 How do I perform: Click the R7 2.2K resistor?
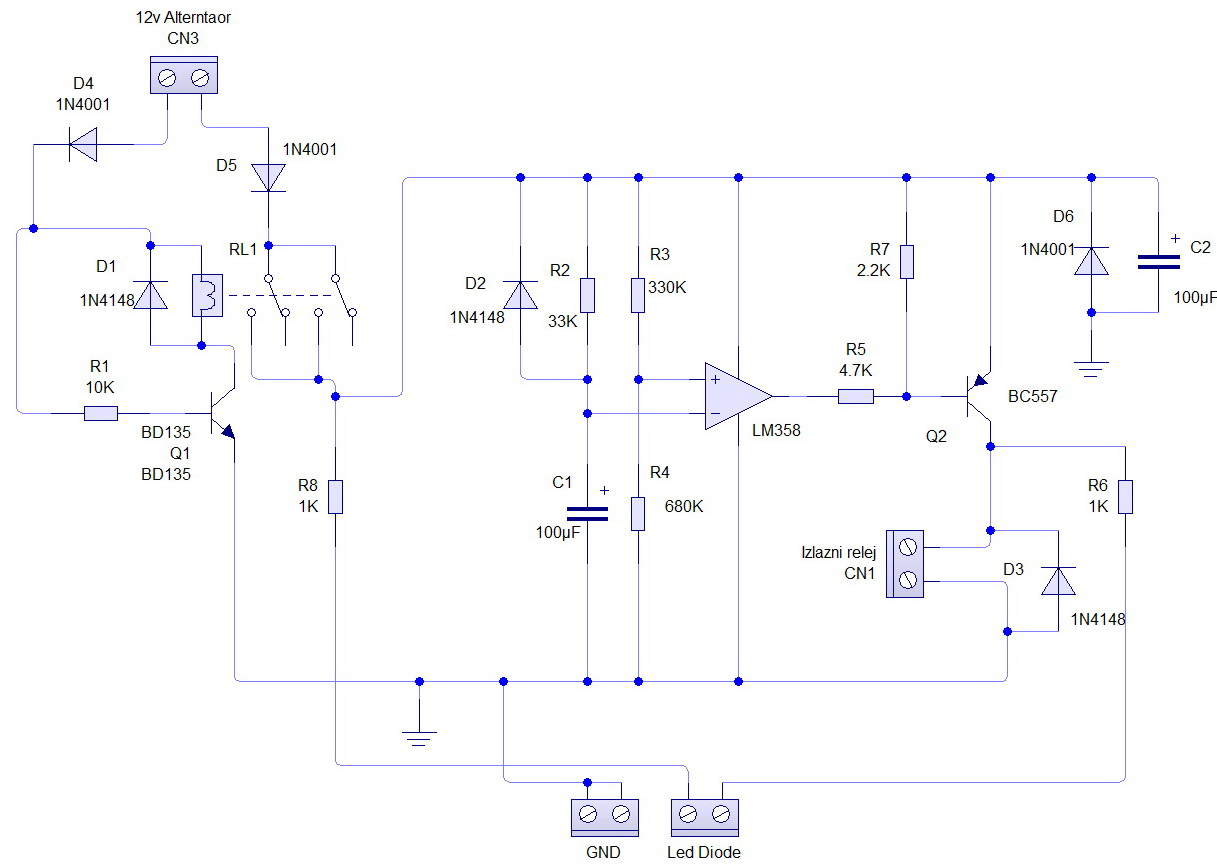tap(906, 261)
